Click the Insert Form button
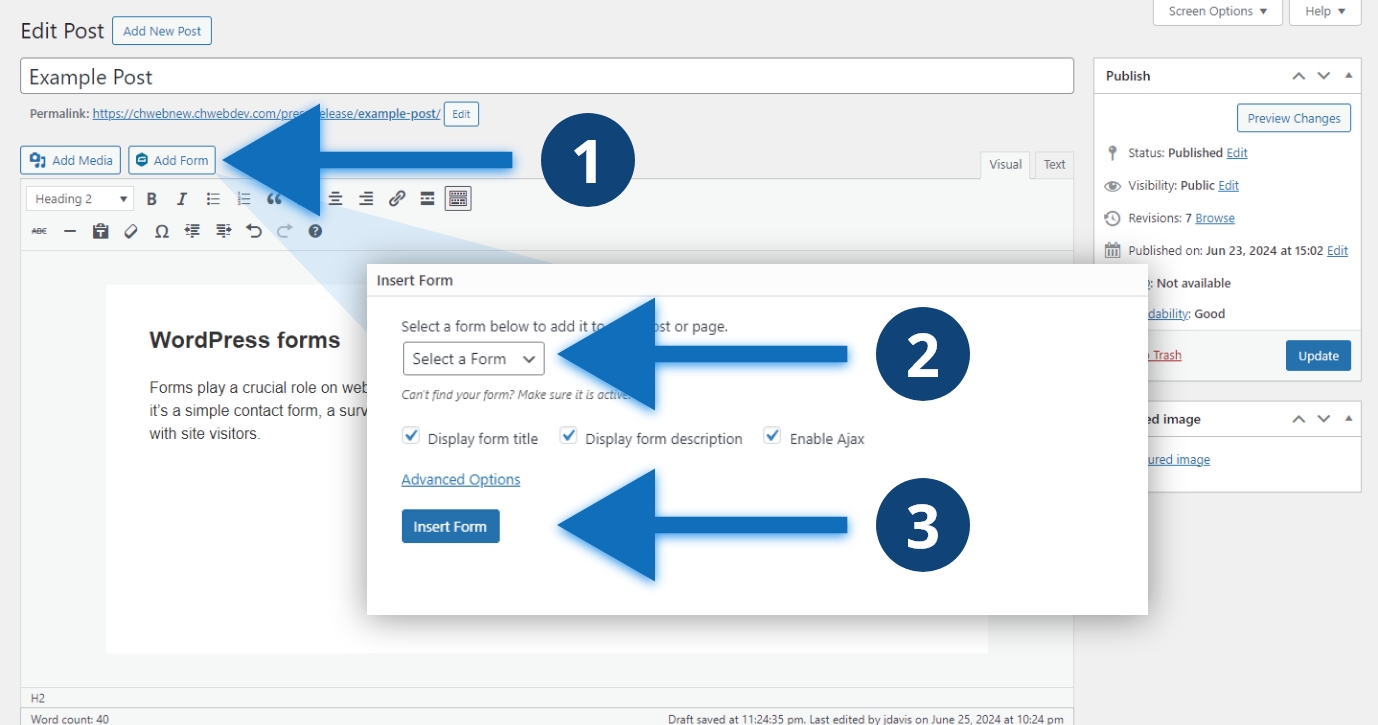This screenshot has height=725, width=1378. coord(450,527)
